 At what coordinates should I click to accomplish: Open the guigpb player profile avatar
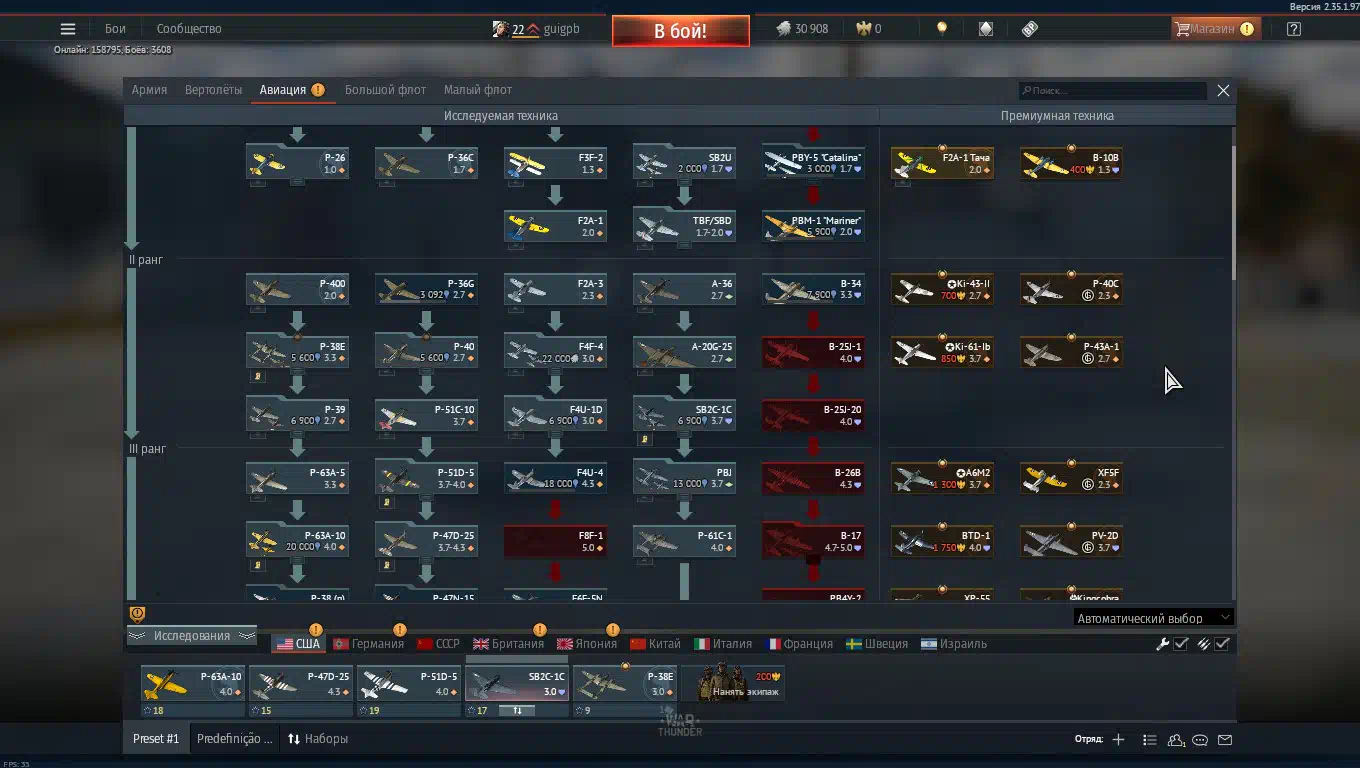(x=500, y=29)
